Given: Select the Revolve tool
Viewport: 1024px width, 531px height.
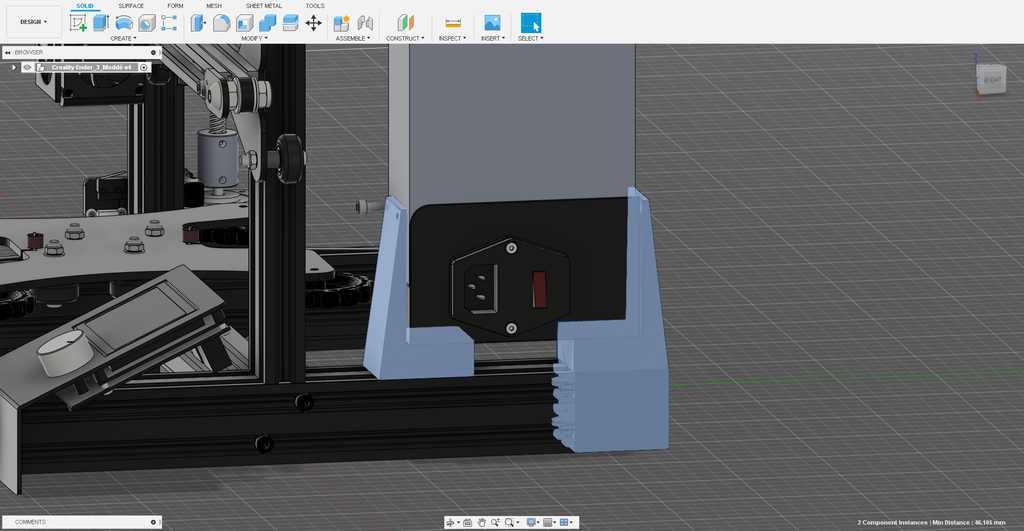Looking at the screenshot, I should pyautogui.click(x=124, y=22).
